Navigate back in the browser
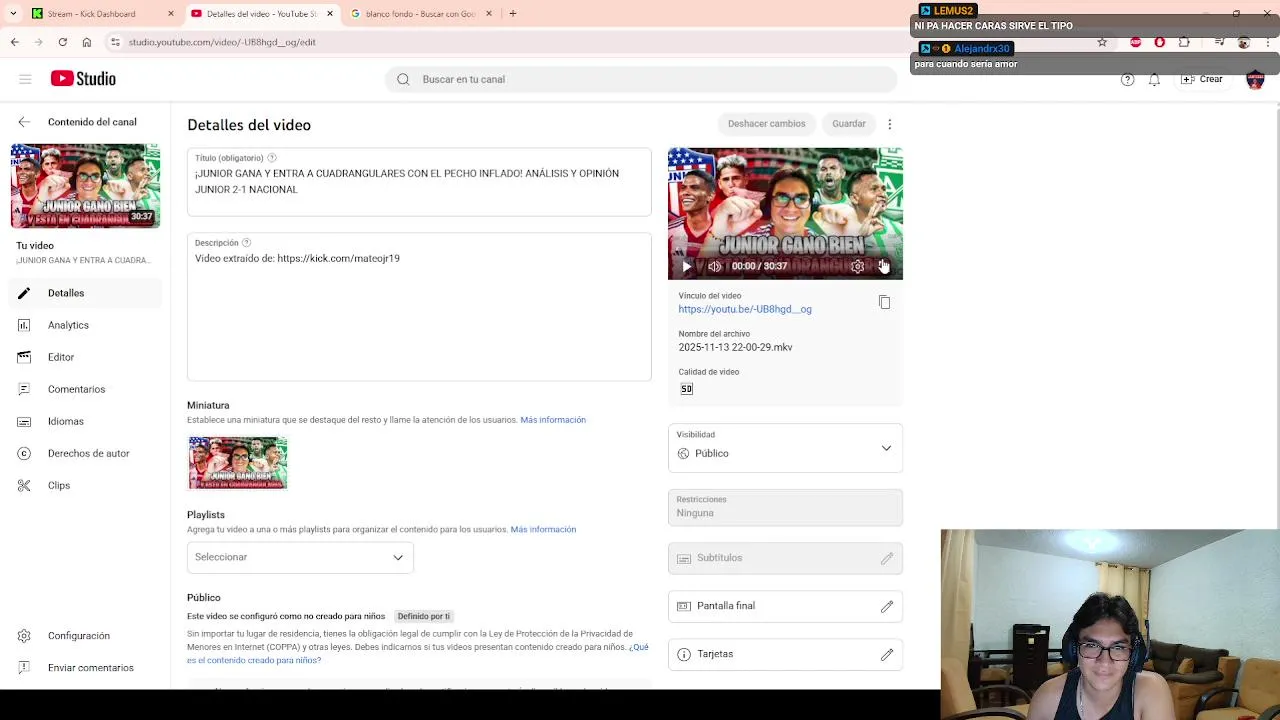 click(x=14, y=42)
